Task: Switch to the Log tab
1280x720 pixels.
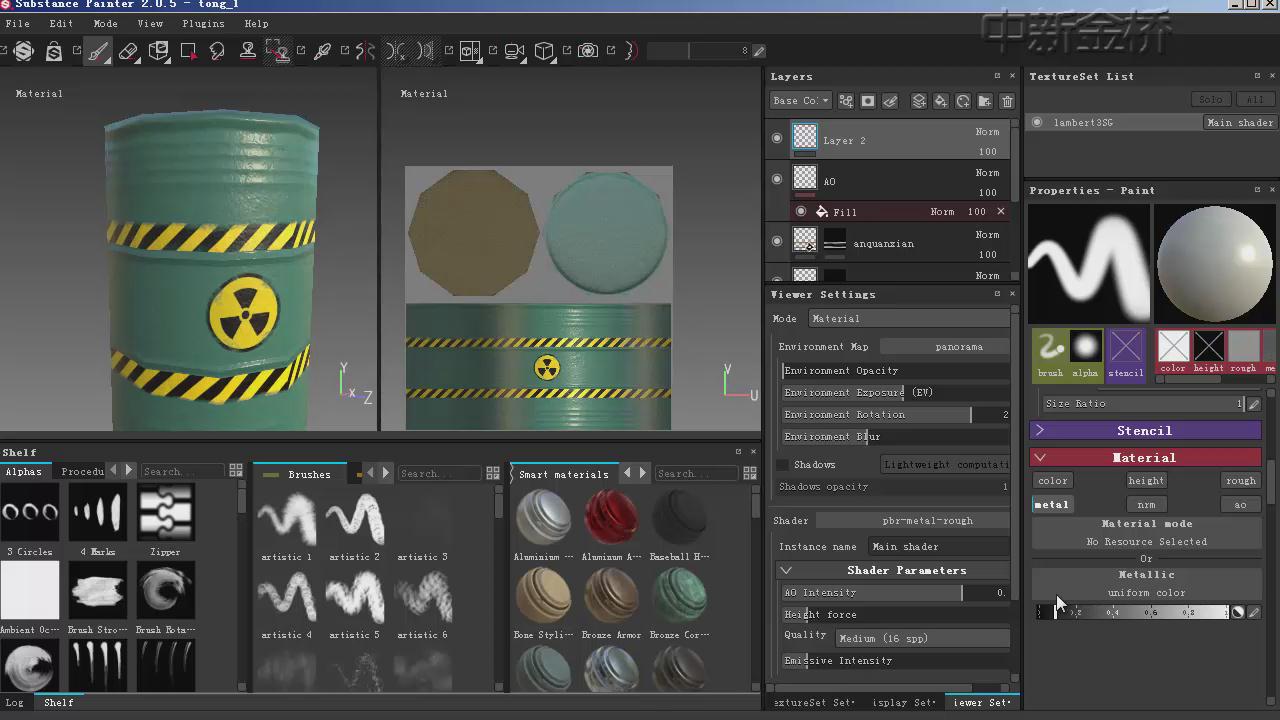Action: [14, 702]
